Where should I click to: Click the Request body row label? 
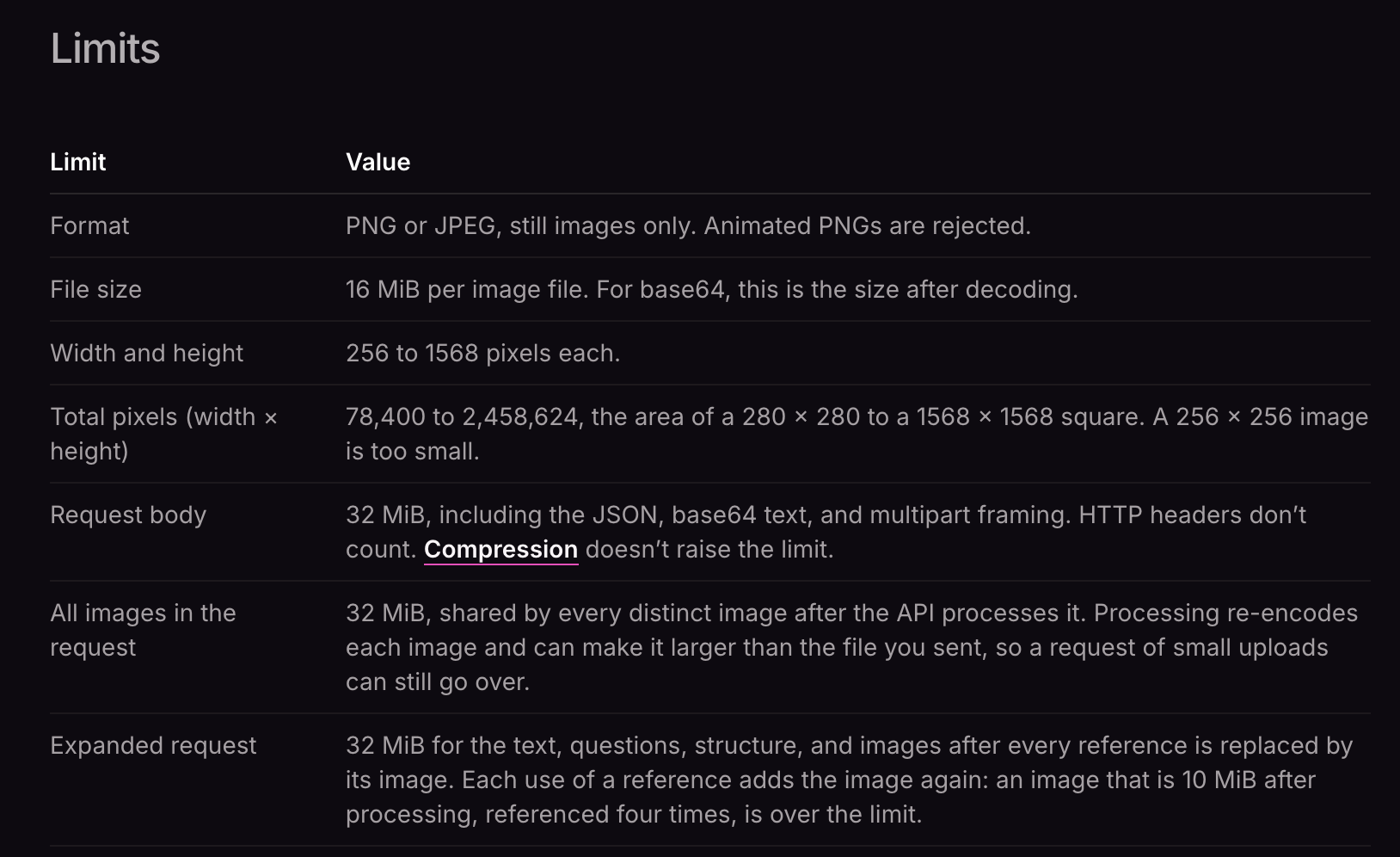pyautogui.click(x=128, y=515)
